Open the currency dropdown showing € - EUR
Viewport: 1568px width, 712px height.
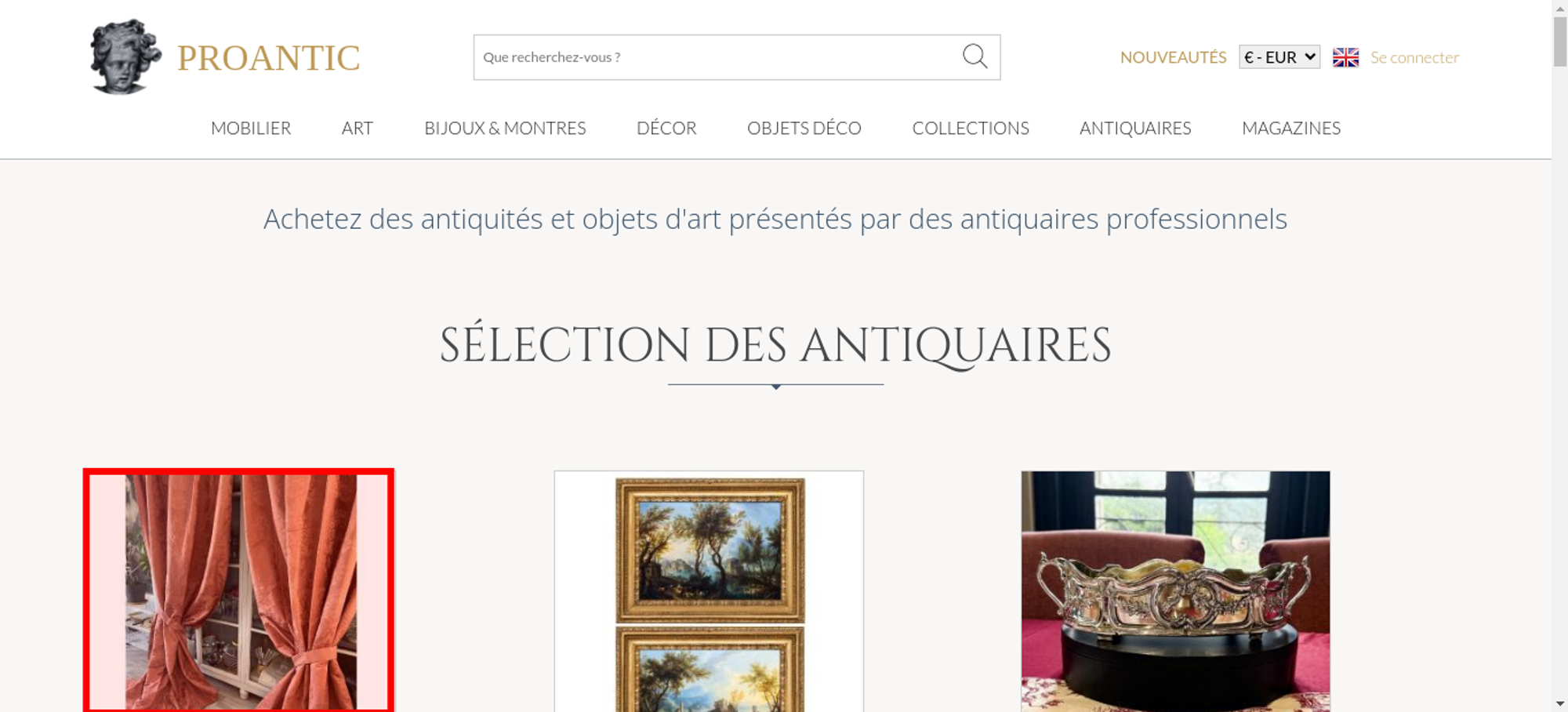pos(1279,57)
